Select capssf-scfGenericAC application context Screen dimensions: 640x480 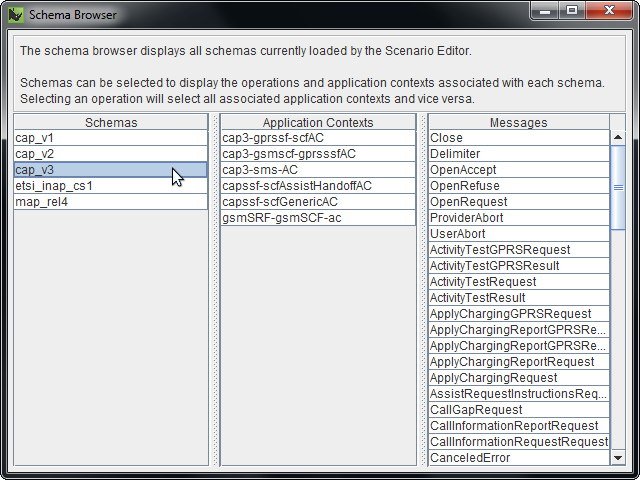318,202
